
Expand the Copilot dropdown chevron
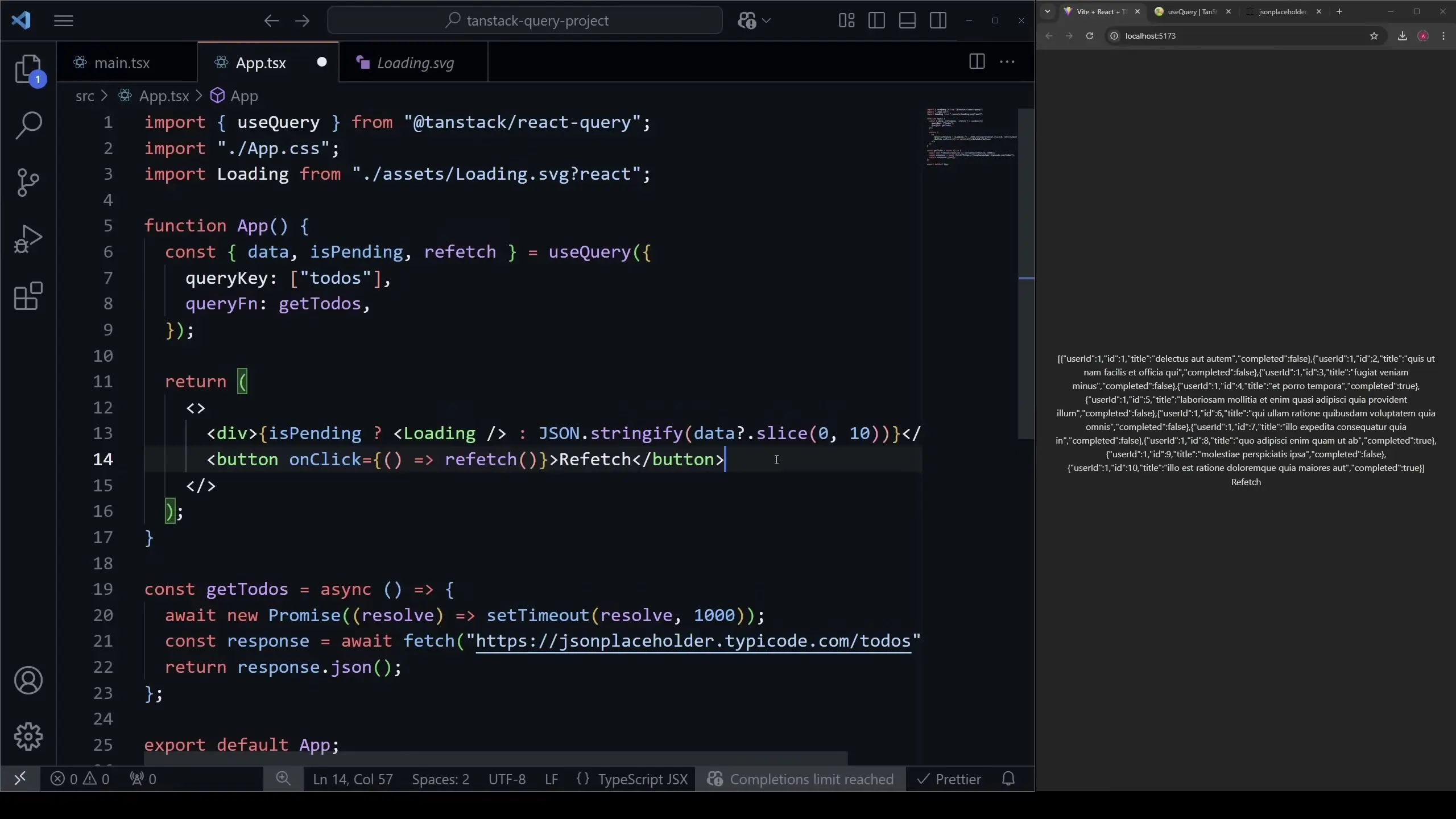click(767, 21)
